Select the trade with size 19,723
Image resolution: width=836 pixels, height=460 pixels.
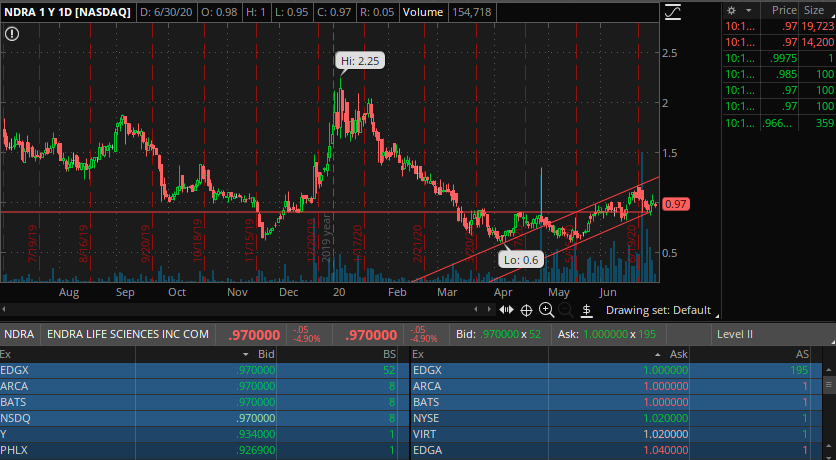coord(779,26)
